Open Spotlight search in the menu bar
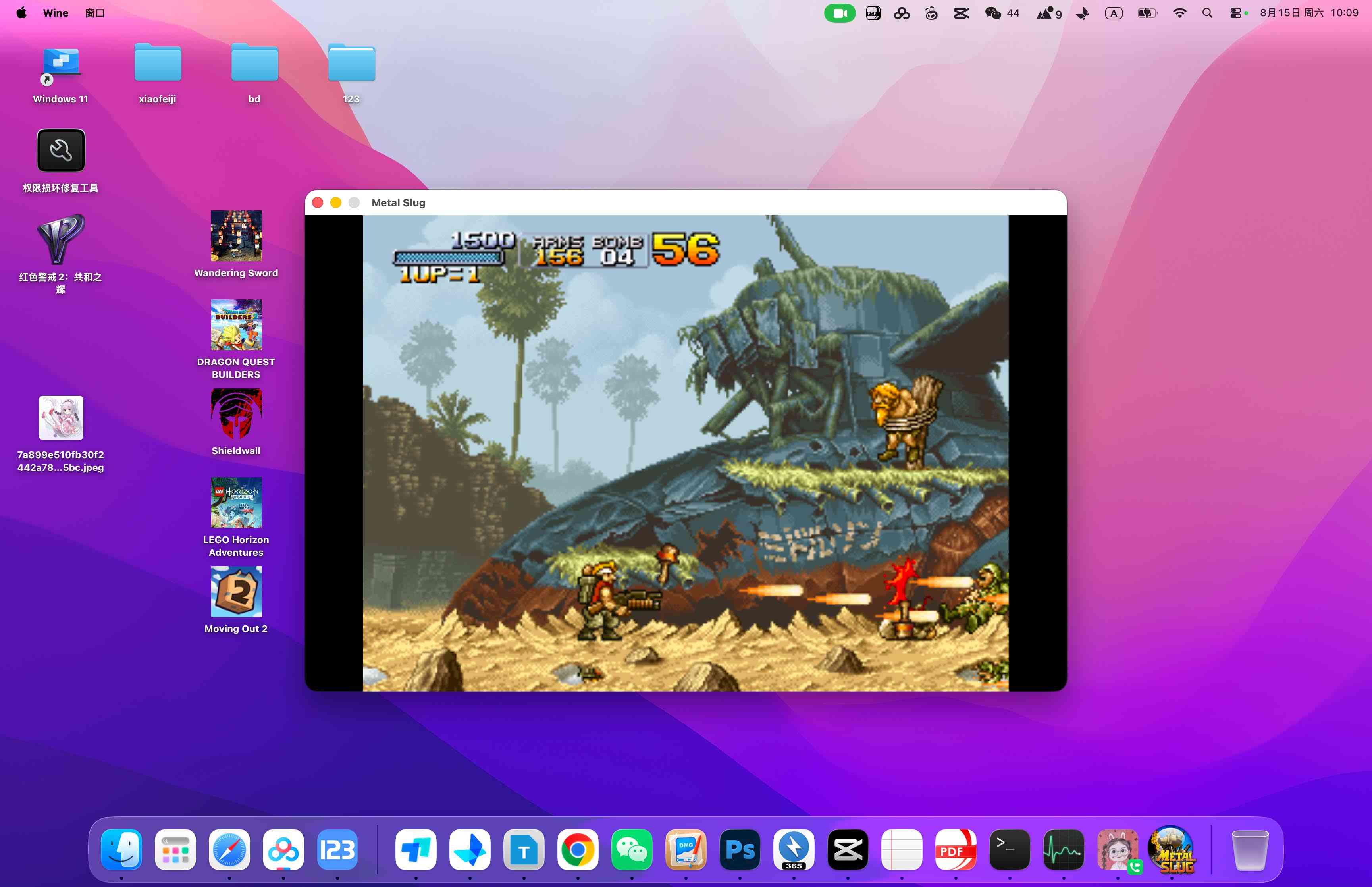Screen dimensions: 1372x887 click(1207, 13)
